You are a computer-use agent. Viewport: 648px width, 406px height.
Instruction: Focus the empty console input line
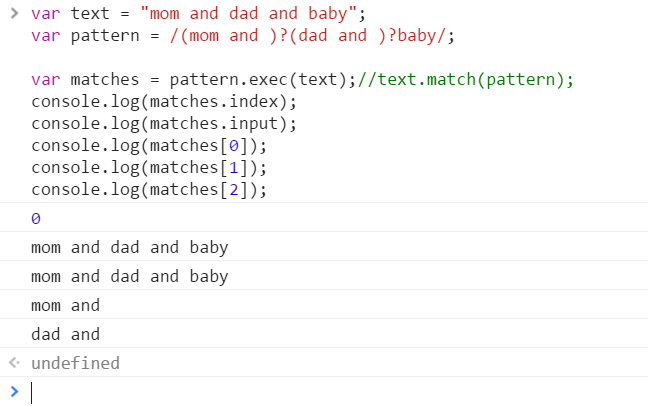coord(300,391)
